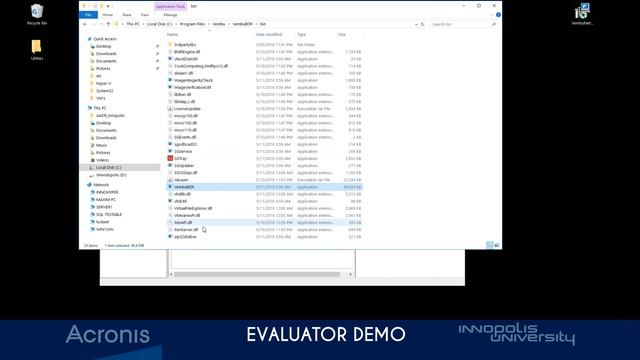Select SQL-TESTABLE under Network
This screenshot has height=360, width=640.
point(109,214)
